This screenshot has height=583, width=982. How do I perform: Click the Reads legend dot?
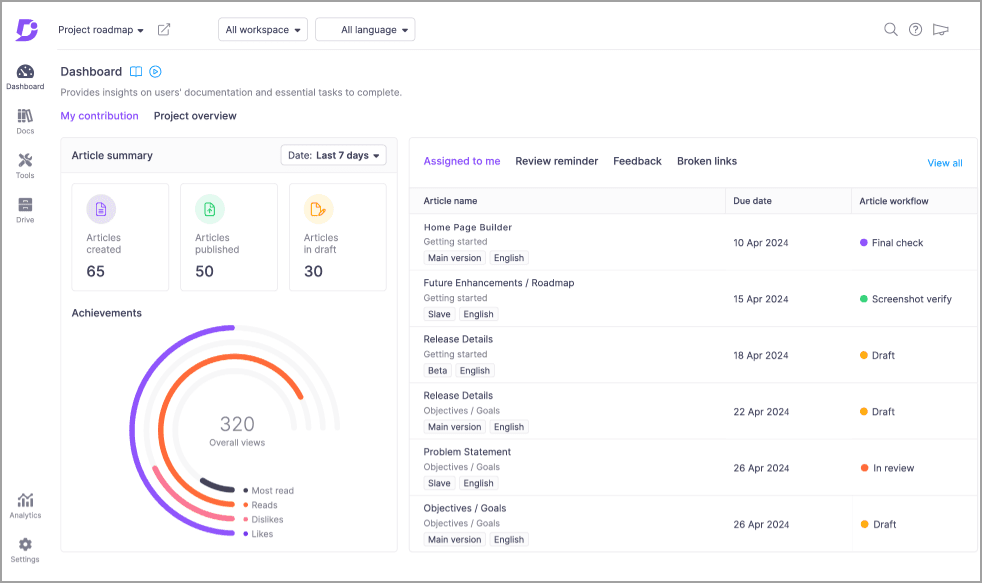(x=246, y=505)
